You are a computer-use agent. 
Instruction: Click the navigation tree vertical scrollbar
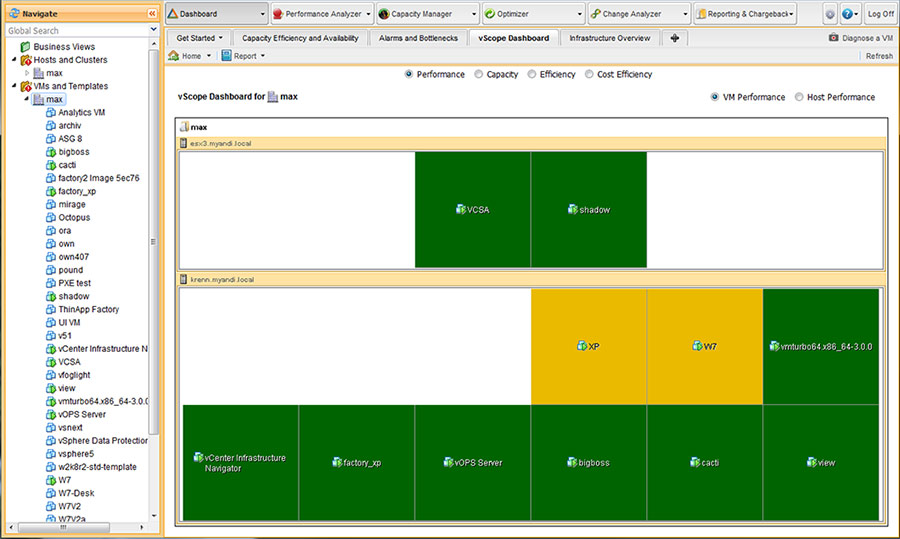click(x=153, y=241)
